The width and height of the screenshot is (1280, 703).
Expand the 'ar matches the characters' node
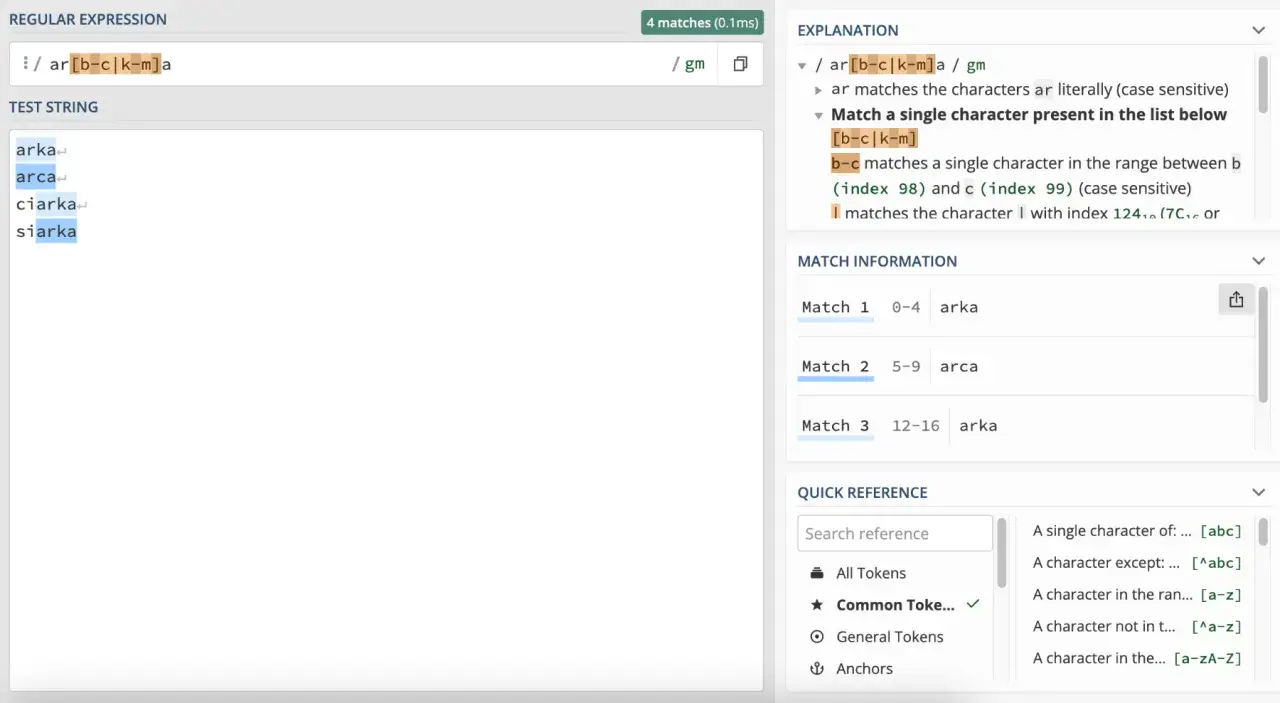click(x=819, y=90)
